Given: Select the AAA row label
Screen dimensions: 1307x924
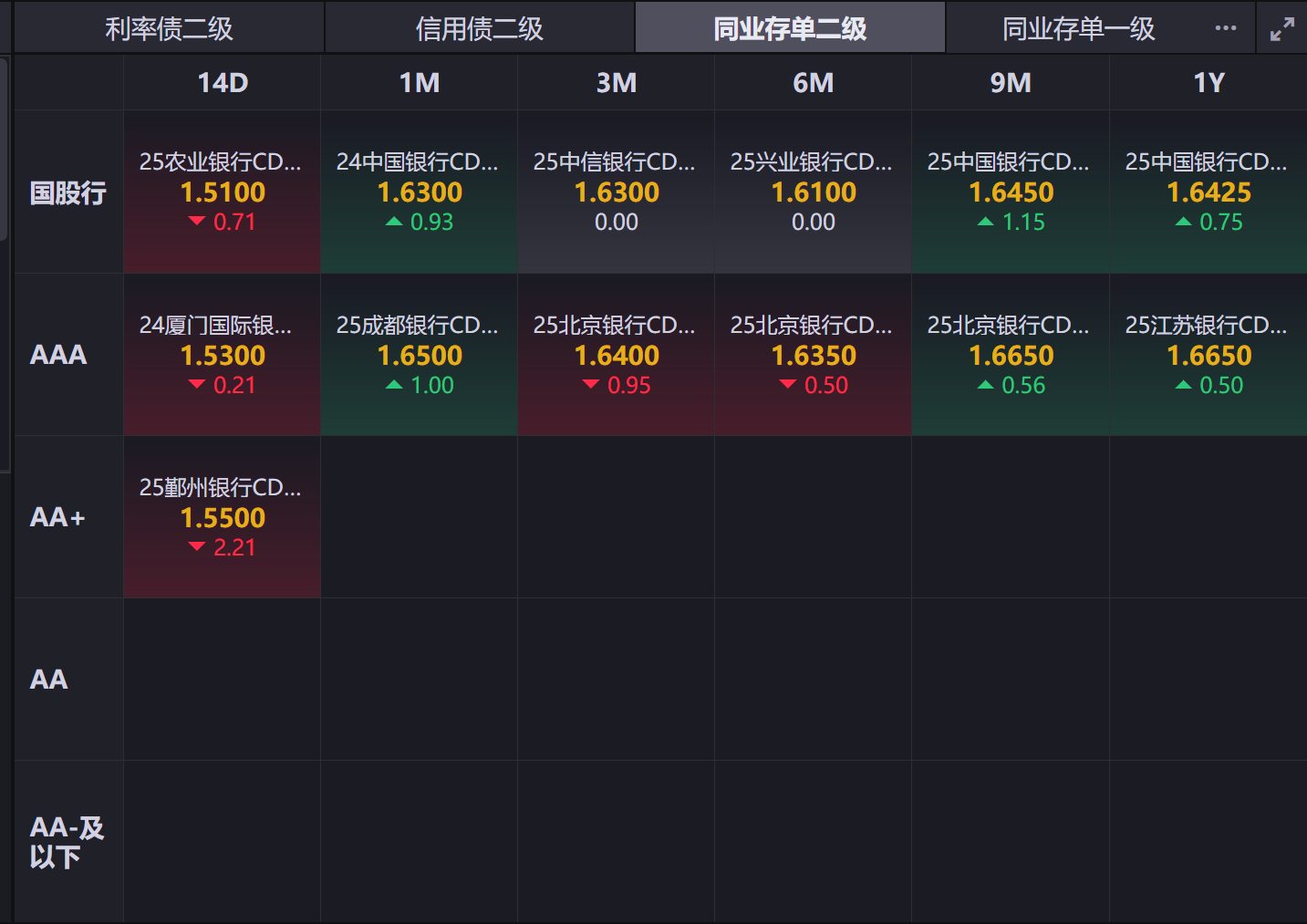Looking at the screenshot, I should (x=58, y=355).
